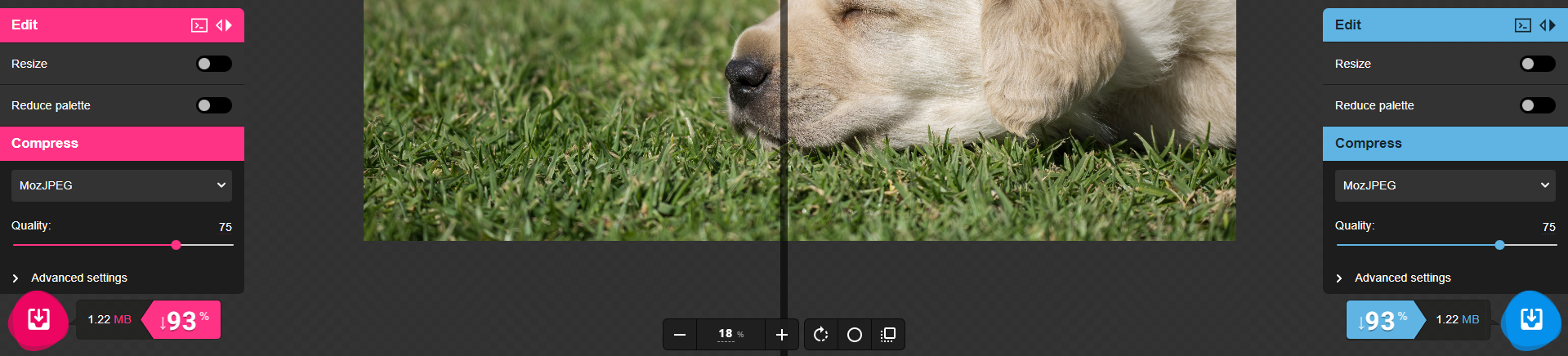Screen dimensions: 1568x356
Task: Open the left MozJPEG codec dropdown
Action: pyautogui.click(x=122, y=185)
